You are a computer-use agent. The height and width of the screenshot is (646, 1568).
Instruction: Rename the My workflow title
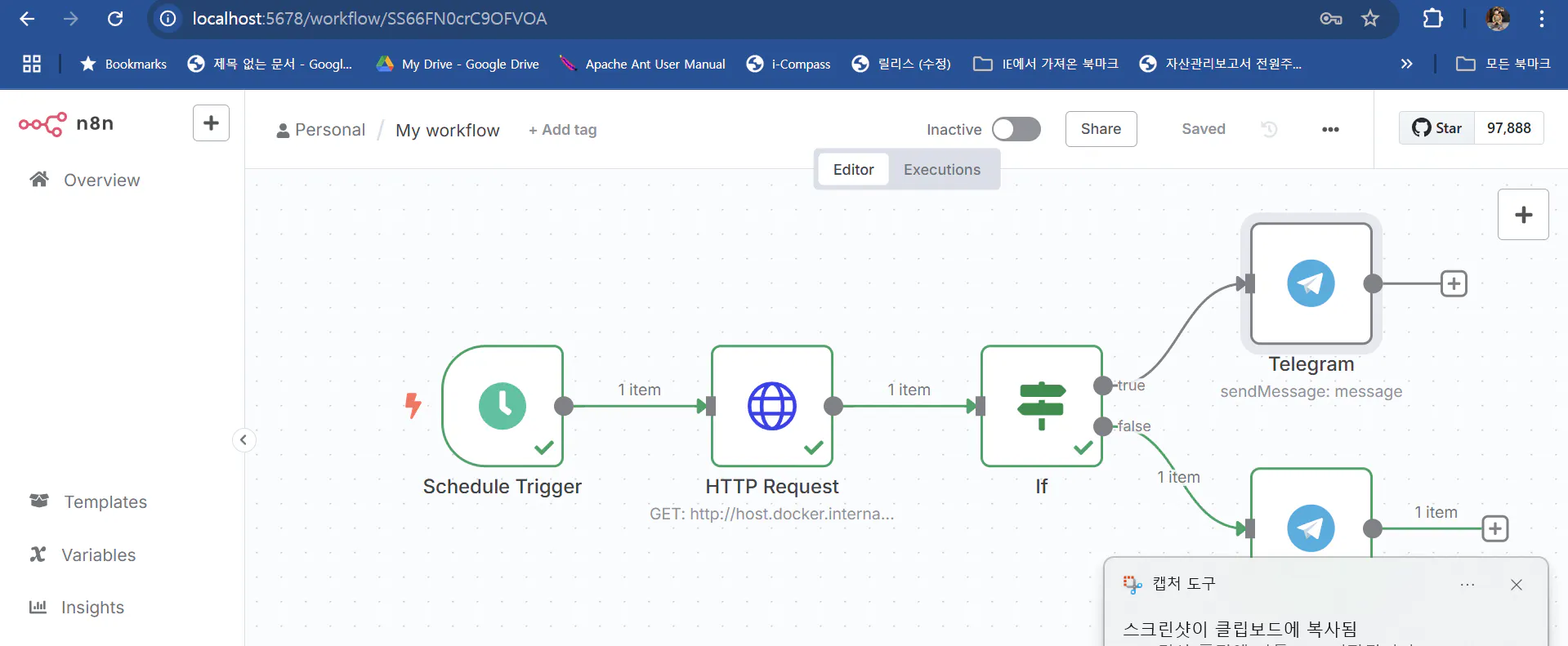(448, 131)
